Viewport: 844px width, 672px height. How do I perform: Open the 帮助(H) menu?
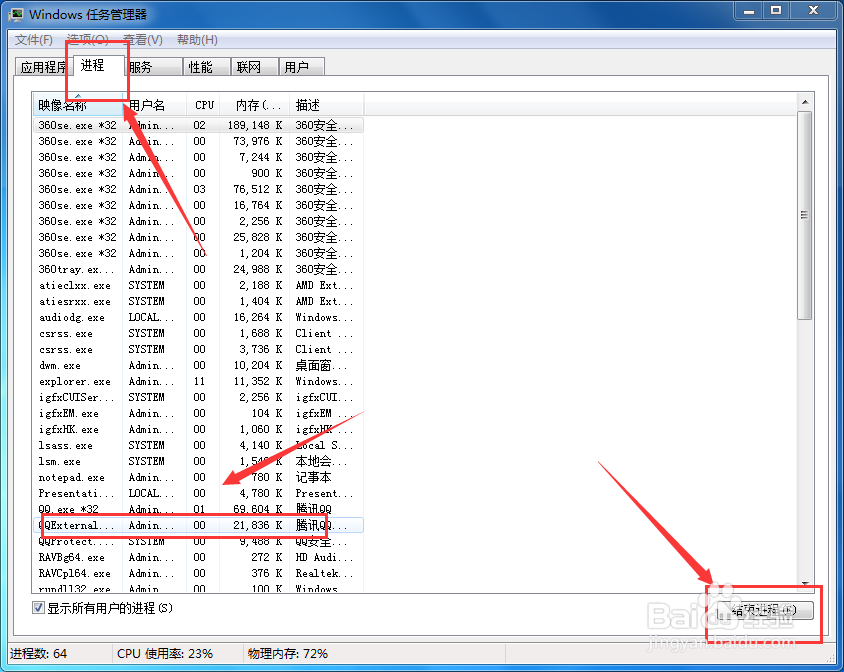(x=197, y=40)
